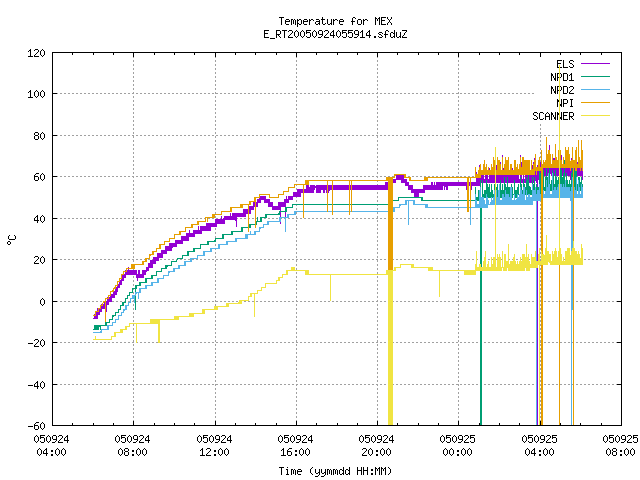640x480 pixels.
Task: Click the x-axis label 050925 08:00
Action: pyautogui.click(x=620, y=446)
